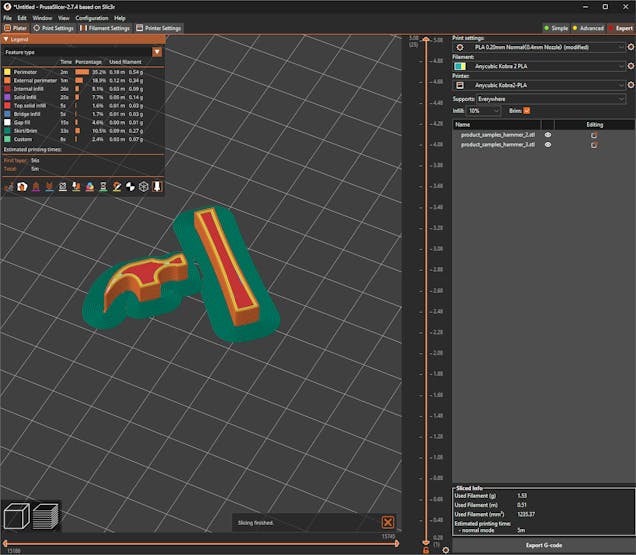Screen dimensions: 636x555
Task: Switch to sliced layers preview icon
Action: [x=46, y=516]
